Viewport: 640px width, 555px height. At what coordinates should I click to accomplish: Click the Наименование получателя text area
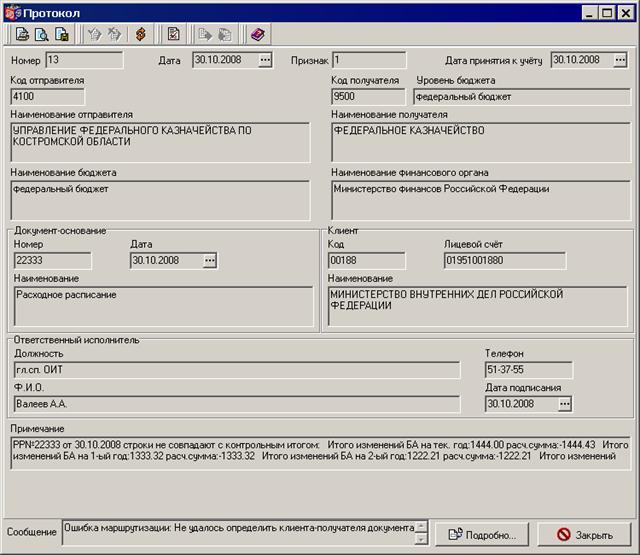(482, 142)
